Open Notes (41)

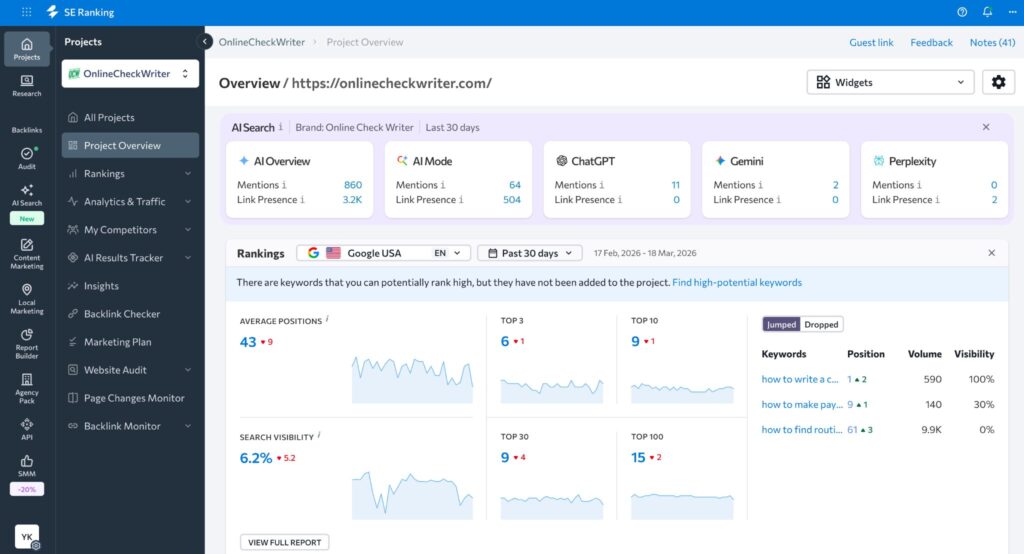pyautogui.click(x=992, y=42)
